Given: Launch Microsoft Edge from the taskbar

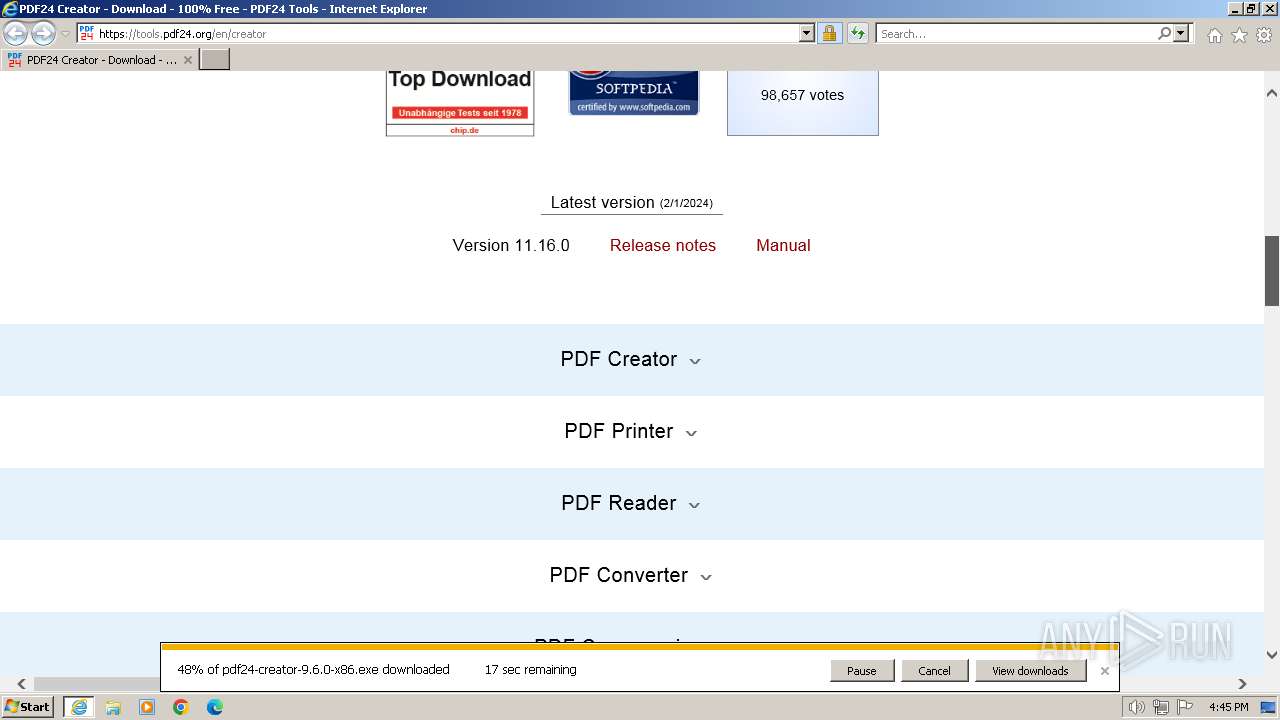Looking at the screenshot, I should 215,707.
